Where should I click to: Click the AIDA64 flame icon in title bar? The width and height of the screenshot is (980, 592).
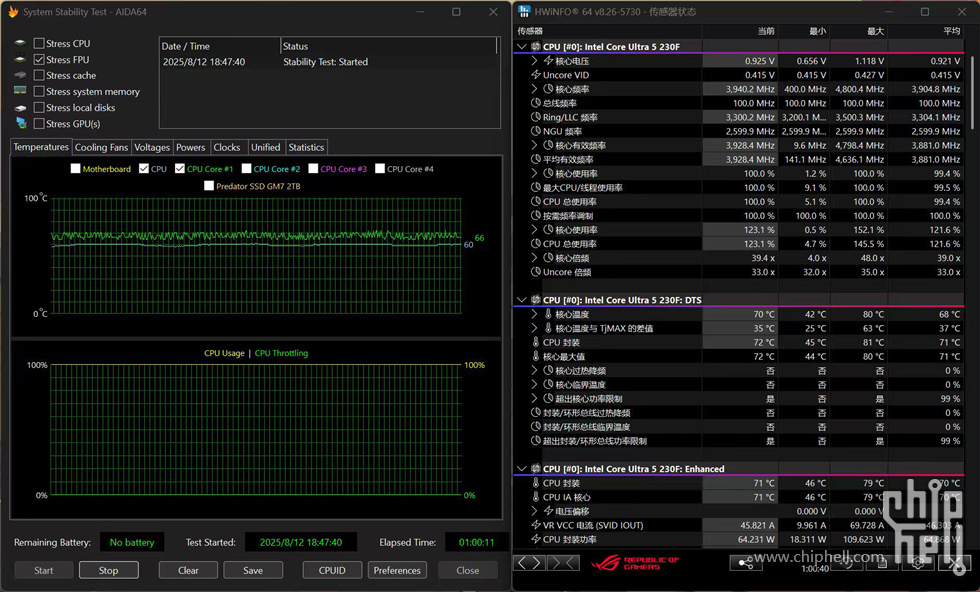pyautogui.click(x=12, y=12)
